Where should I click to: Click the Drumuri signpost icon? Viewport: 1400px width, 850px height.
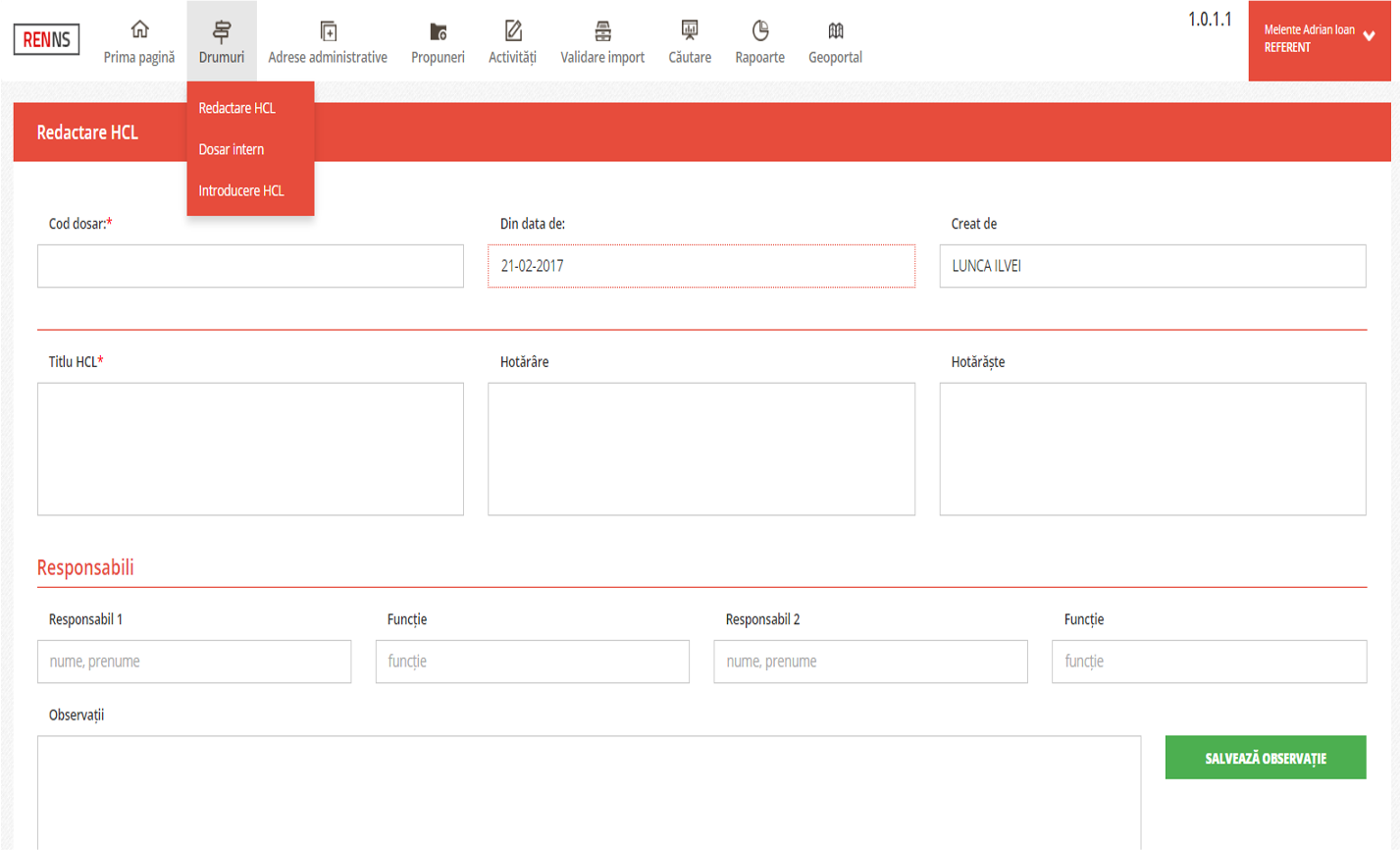tap(222, 30)
